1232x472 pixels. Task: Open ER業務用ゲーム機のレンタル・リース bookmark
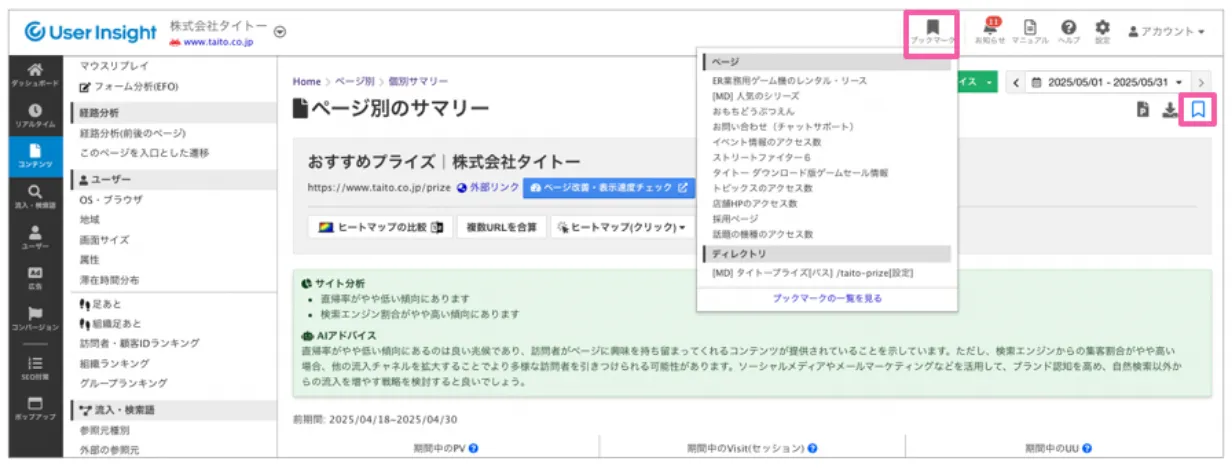pos(789,80)
